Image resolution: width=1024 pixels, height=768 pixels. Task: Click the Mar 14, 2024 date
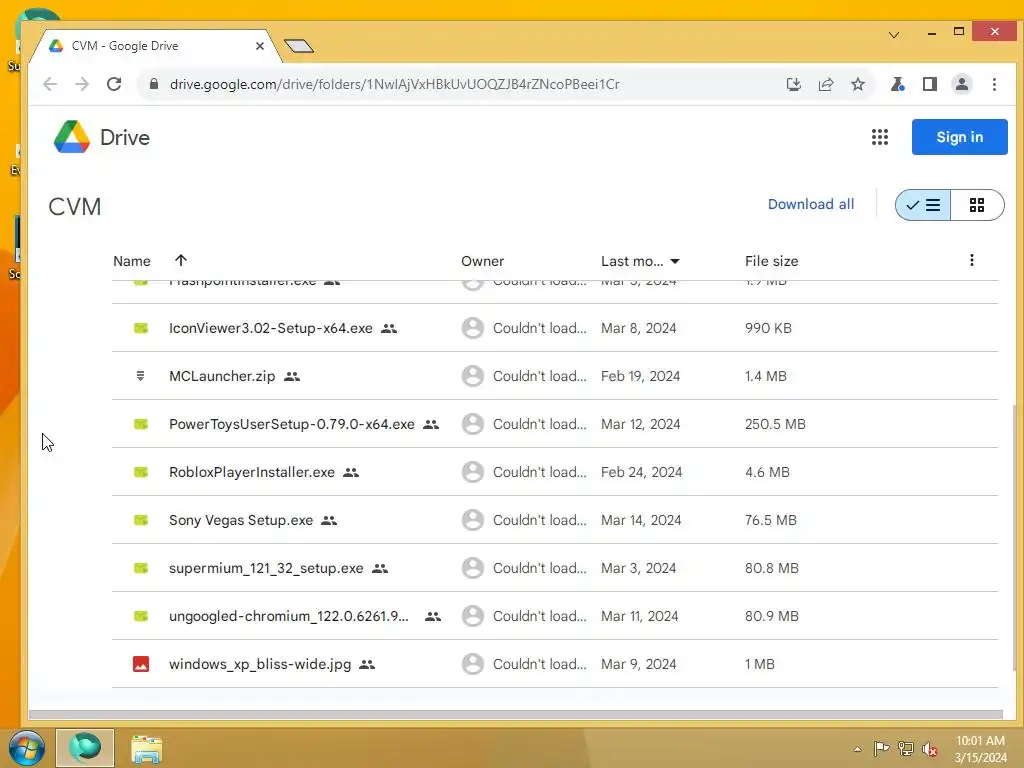(641, 520)
